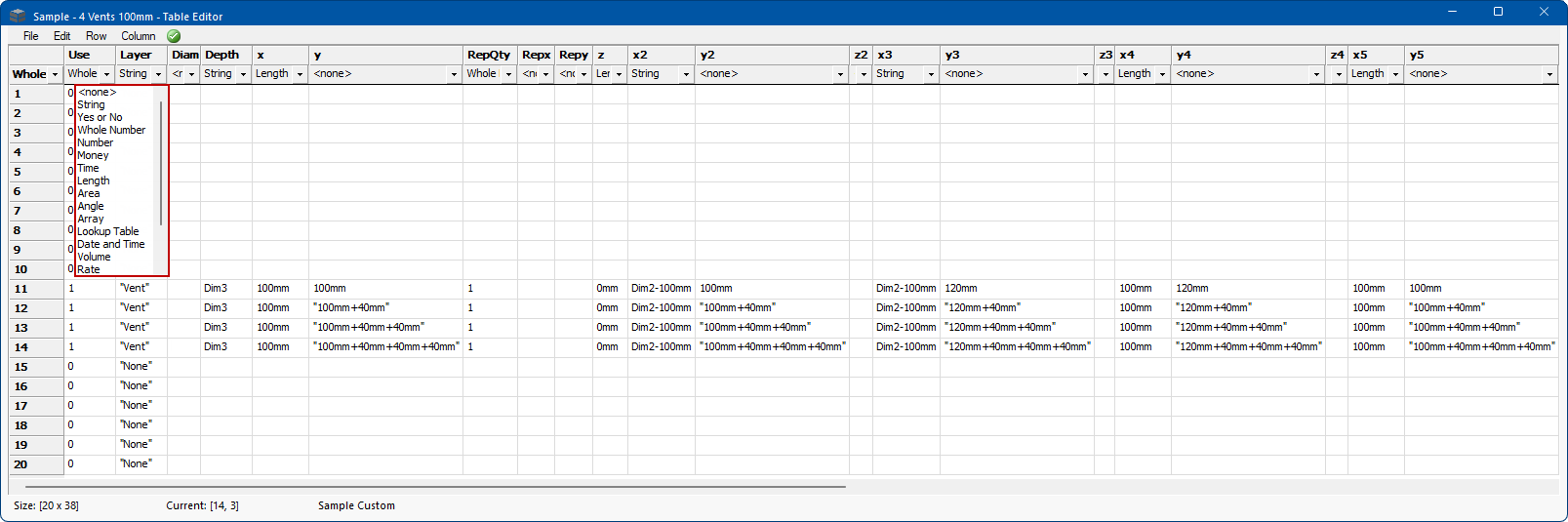Click the dropdown list's vertical scrollbar

coord(161,161)
